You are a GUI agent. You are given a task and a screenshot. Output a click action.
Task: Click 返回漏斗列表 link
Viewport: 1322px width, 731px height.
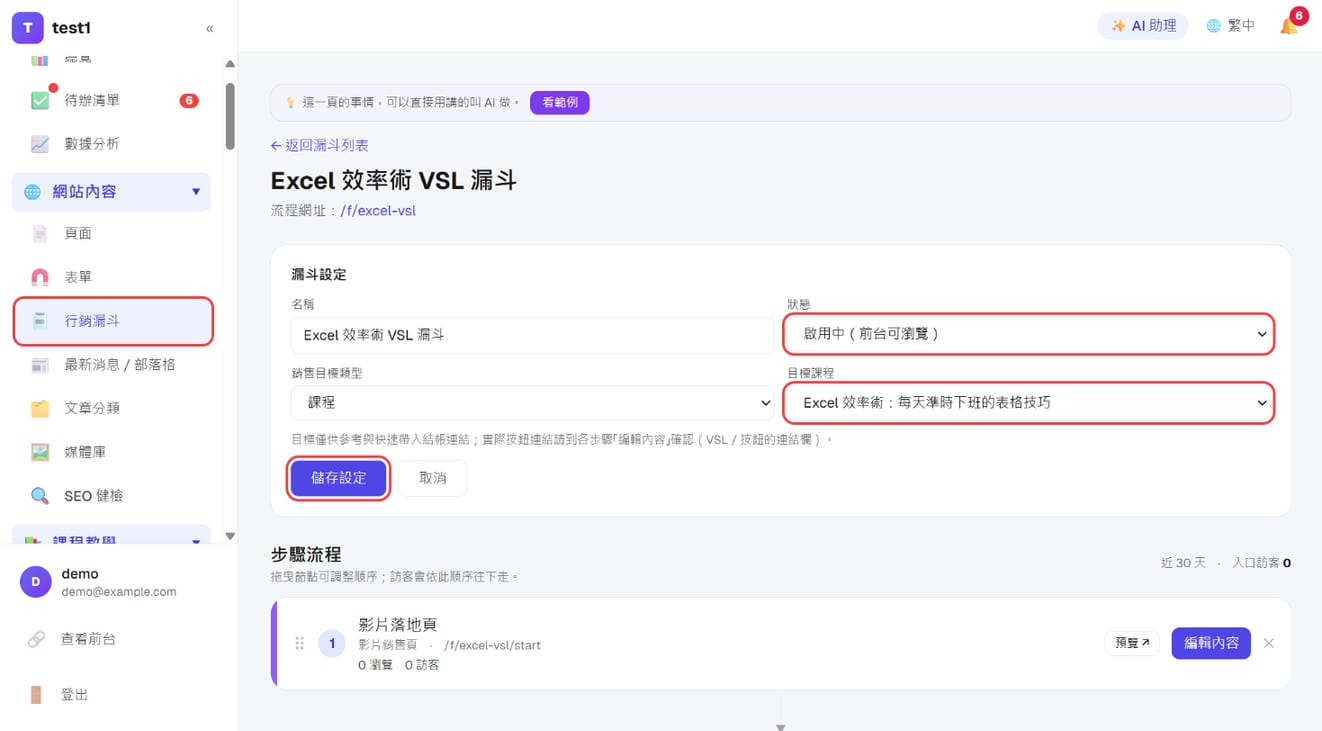(x=319, y=145)
